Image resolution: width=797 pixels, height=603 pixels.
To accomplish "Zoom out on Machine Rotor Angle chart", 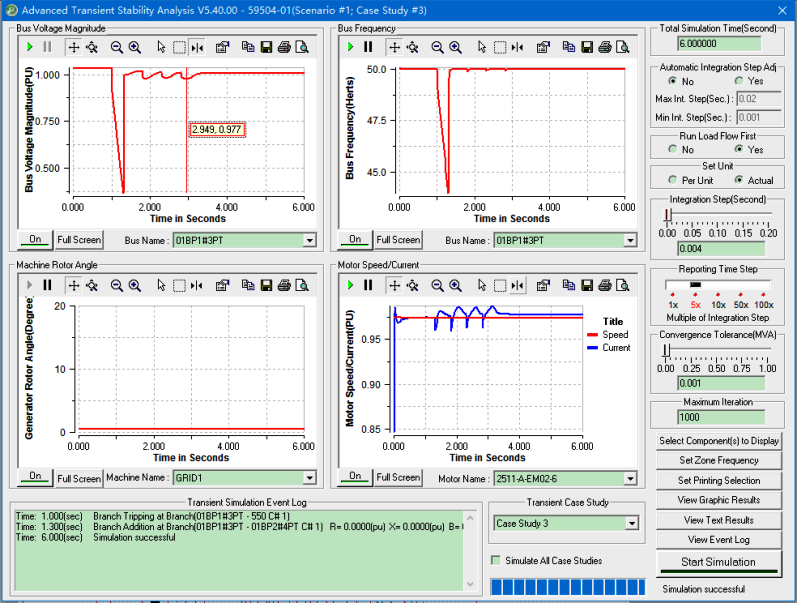I will pyautogui.click(x=116, y=285).
